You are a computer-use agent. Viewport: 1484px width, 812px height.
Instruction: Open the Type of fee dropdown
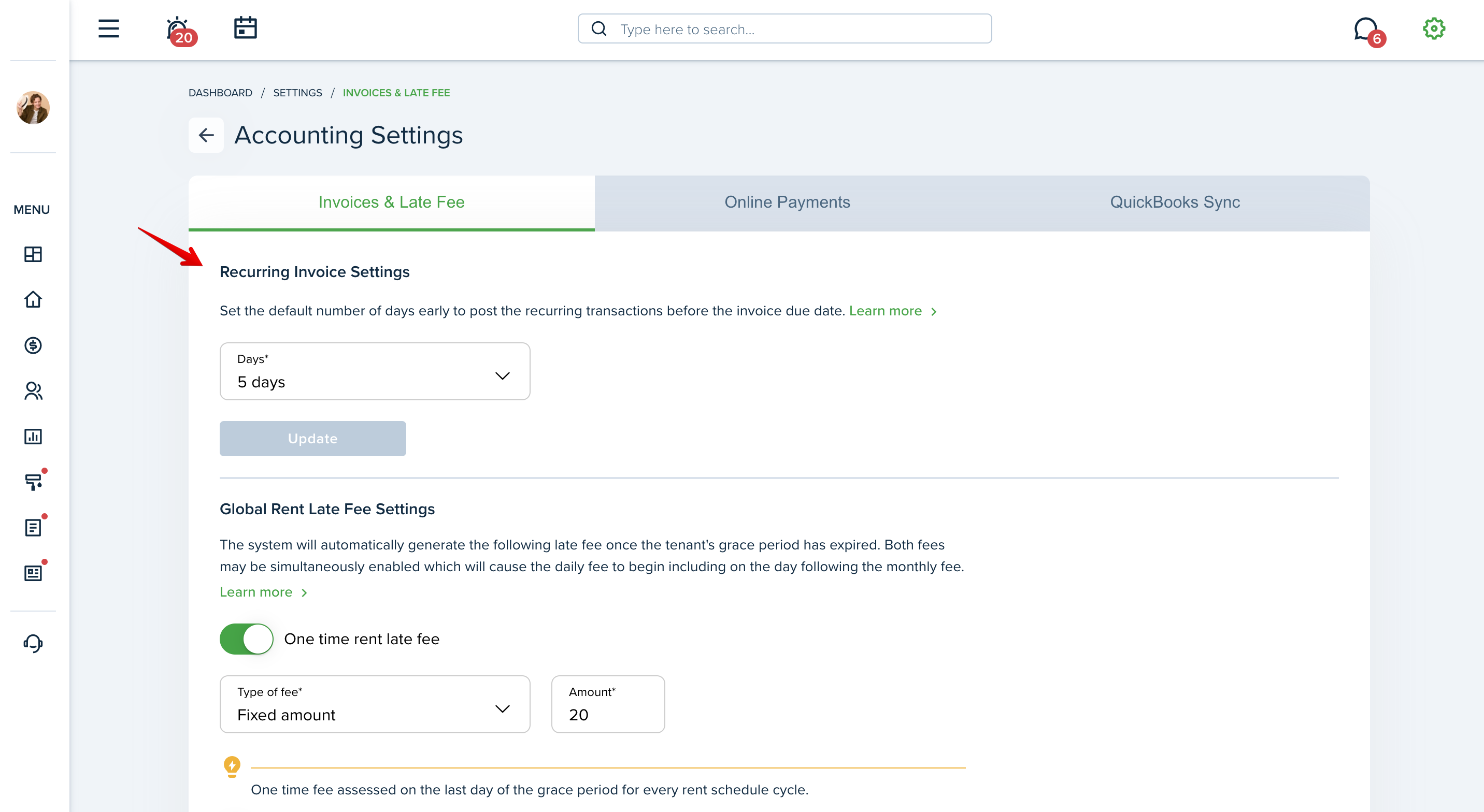375,704
